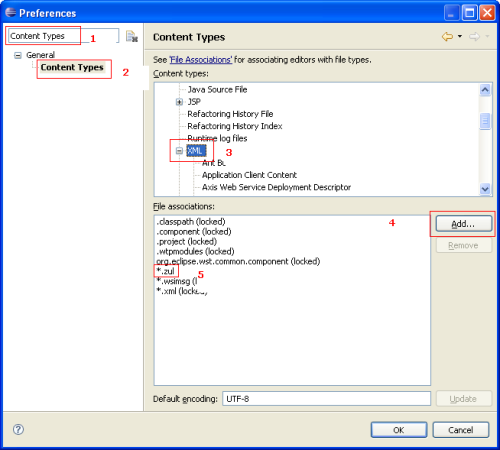Click the content types scroll up arrow
The width and height of the screenshot is (500, 450).
(485, 90)
